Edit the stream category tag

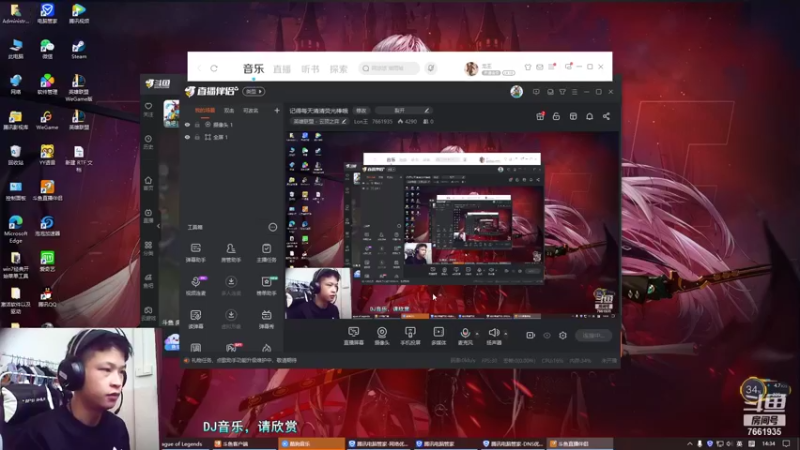pyautogui.click(x=320, y=121)
